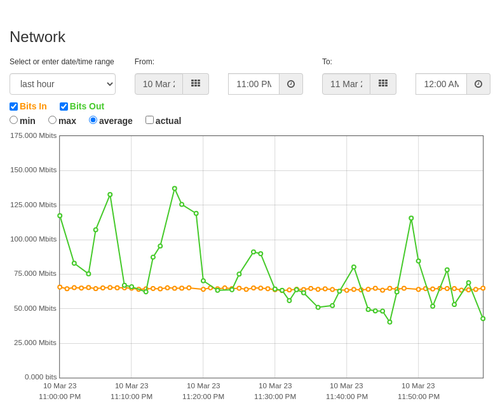Click the To date field '11 Mar'
Screen dimensions: 500x403
[x=346, y=84]
